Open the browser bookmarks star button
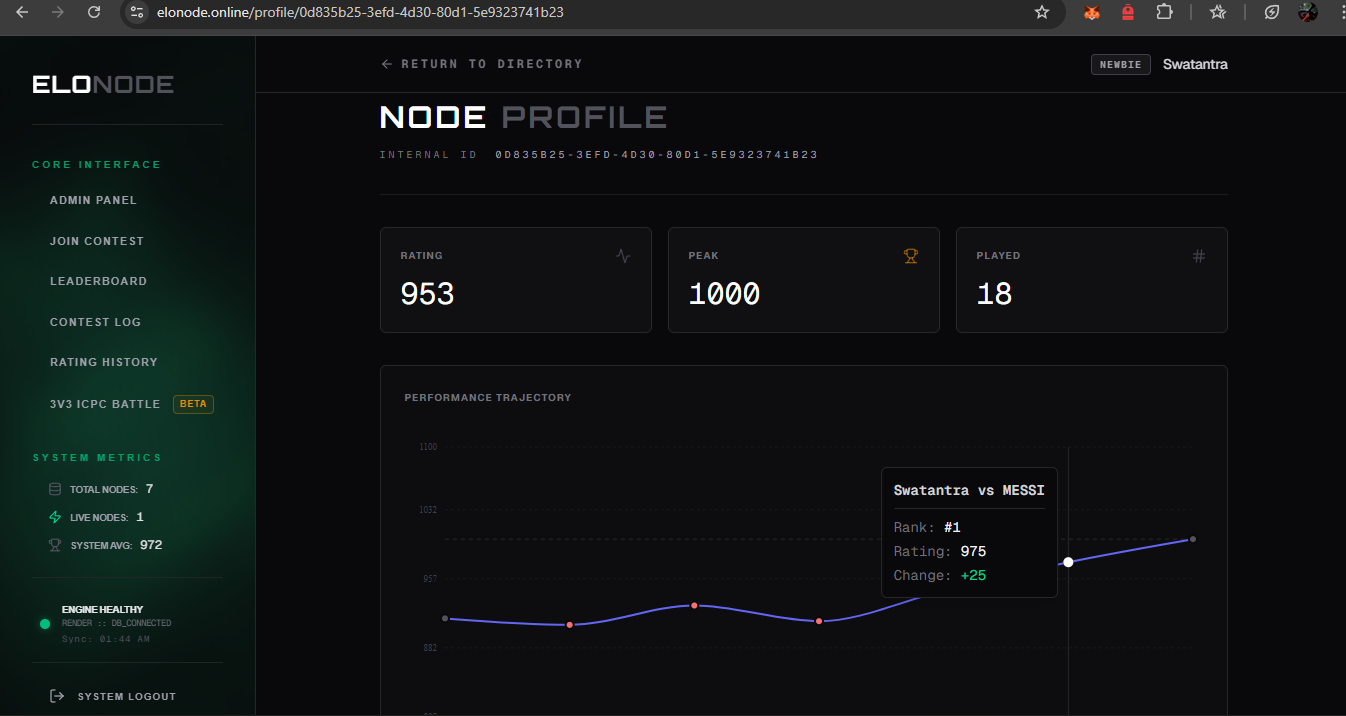The image size is (1346, 716). pos(1218,12)
